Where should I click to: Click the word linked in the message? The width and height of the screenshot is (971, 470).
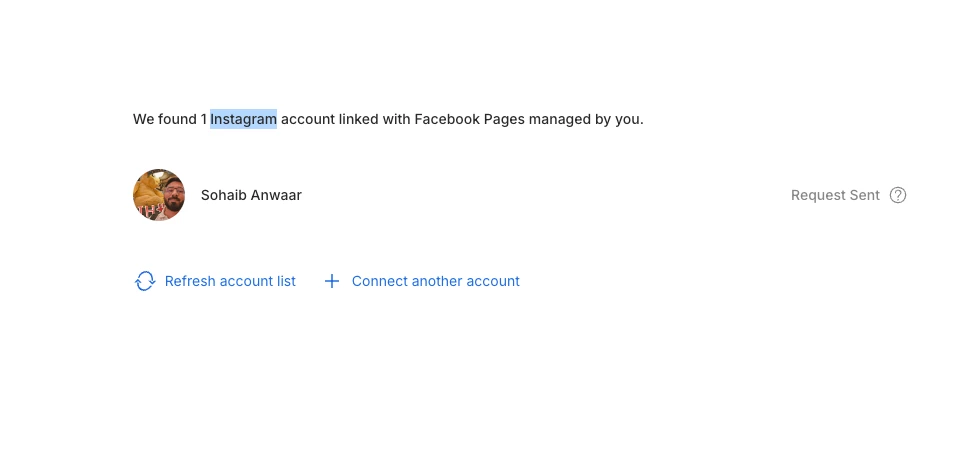[359, 119]
